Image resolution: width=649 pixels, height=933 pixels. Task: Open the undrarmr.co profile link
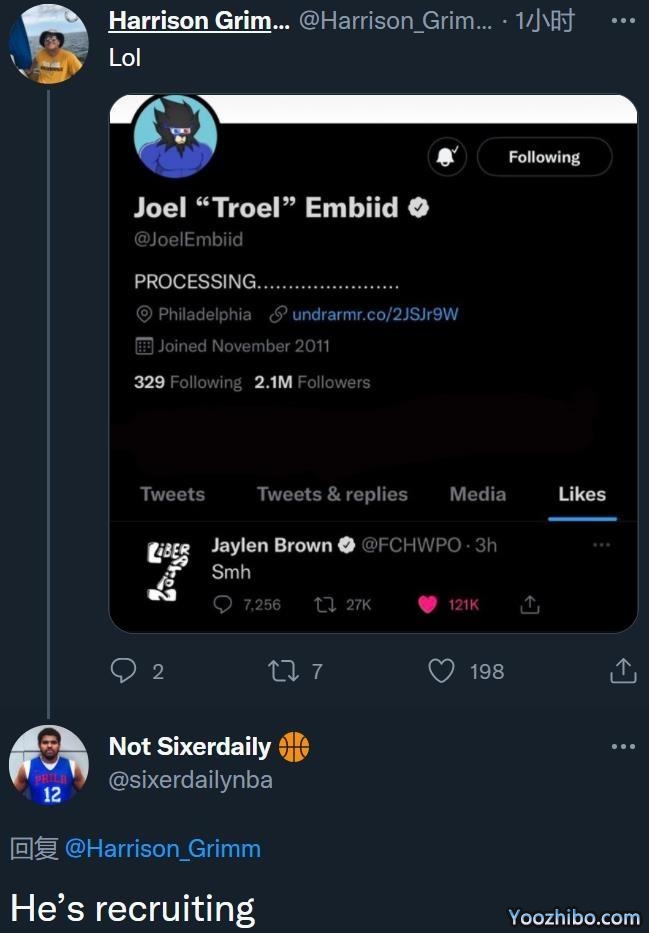click(x=375, y=314)
